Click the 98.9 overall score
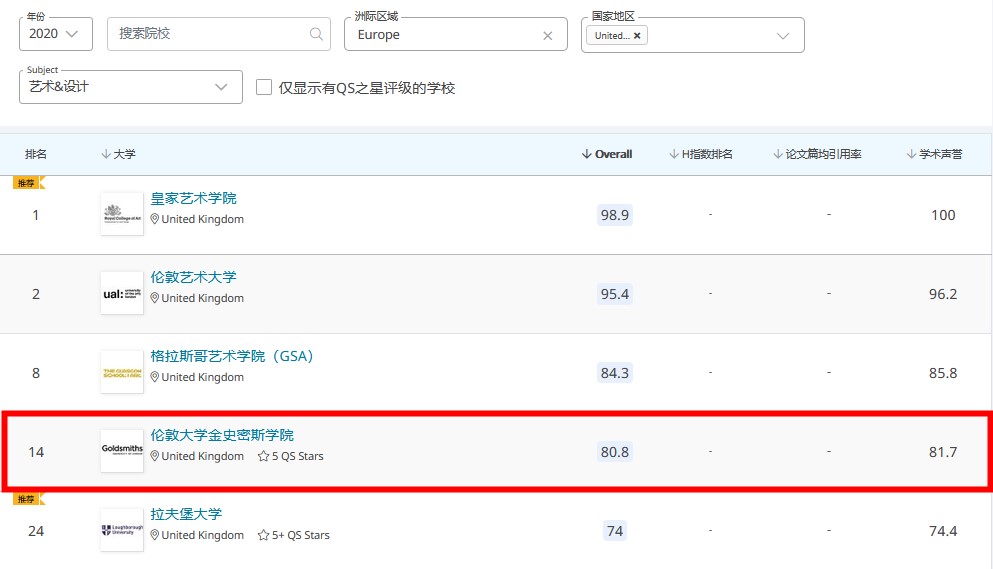 [x=615, y=215]
